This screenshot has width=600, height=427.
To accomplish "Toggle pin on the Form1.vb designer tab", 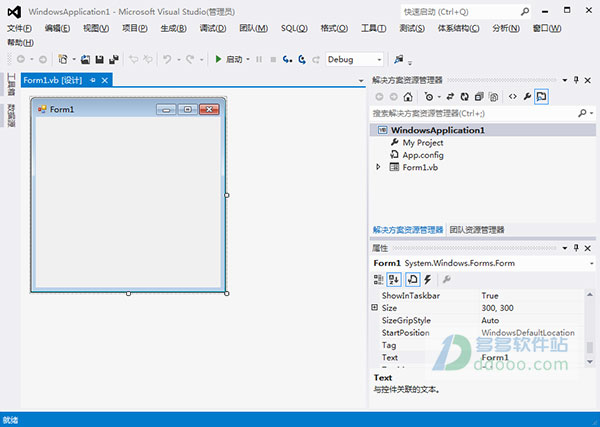I will point(93,80).
